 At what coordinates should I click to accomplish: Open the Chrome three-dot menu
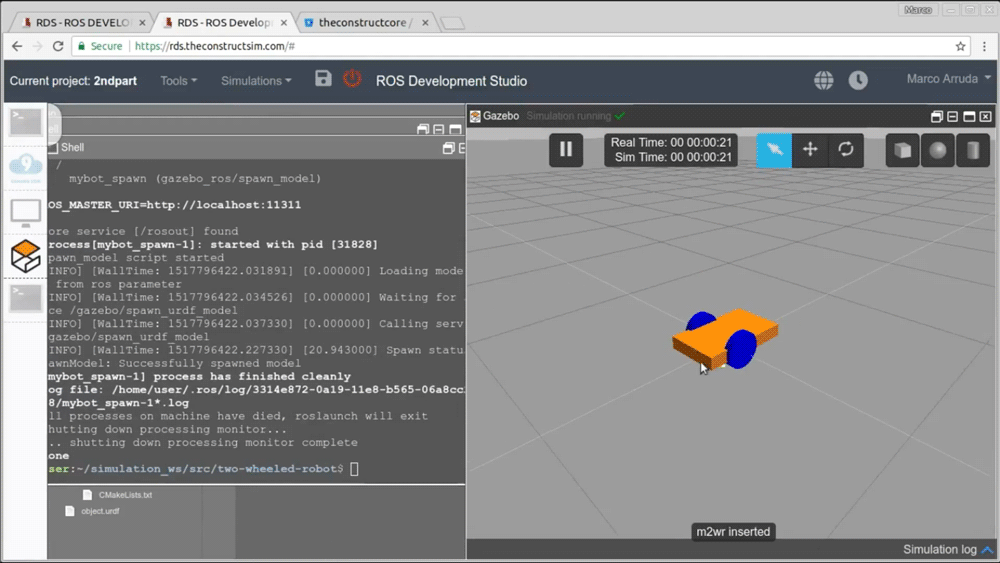click(x=984, y=46)
